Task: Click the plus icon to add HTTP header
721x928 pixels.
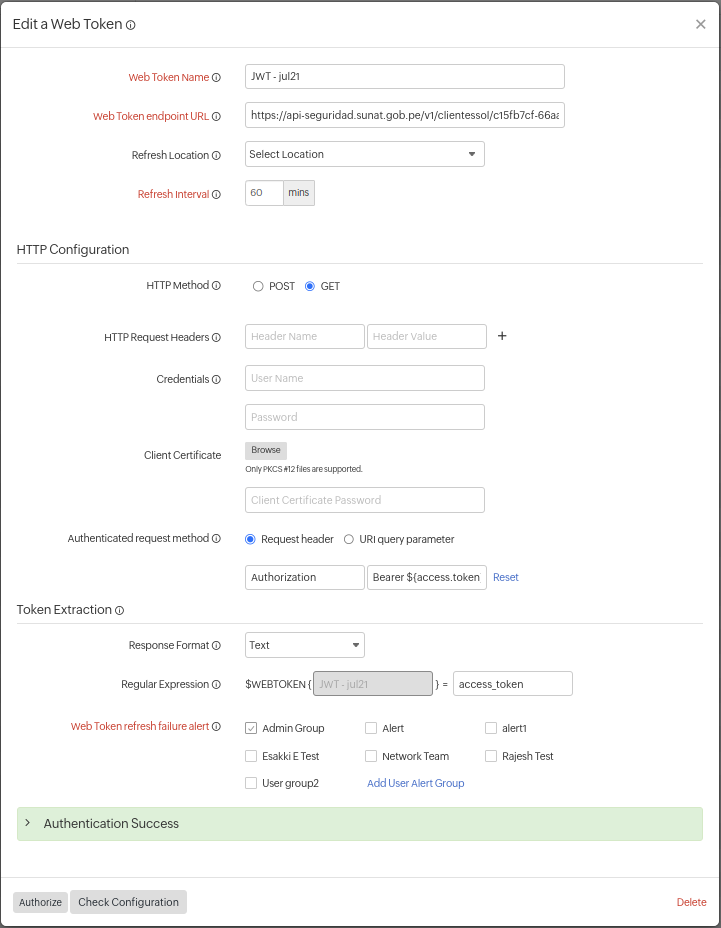Action: tap(501, 336)
